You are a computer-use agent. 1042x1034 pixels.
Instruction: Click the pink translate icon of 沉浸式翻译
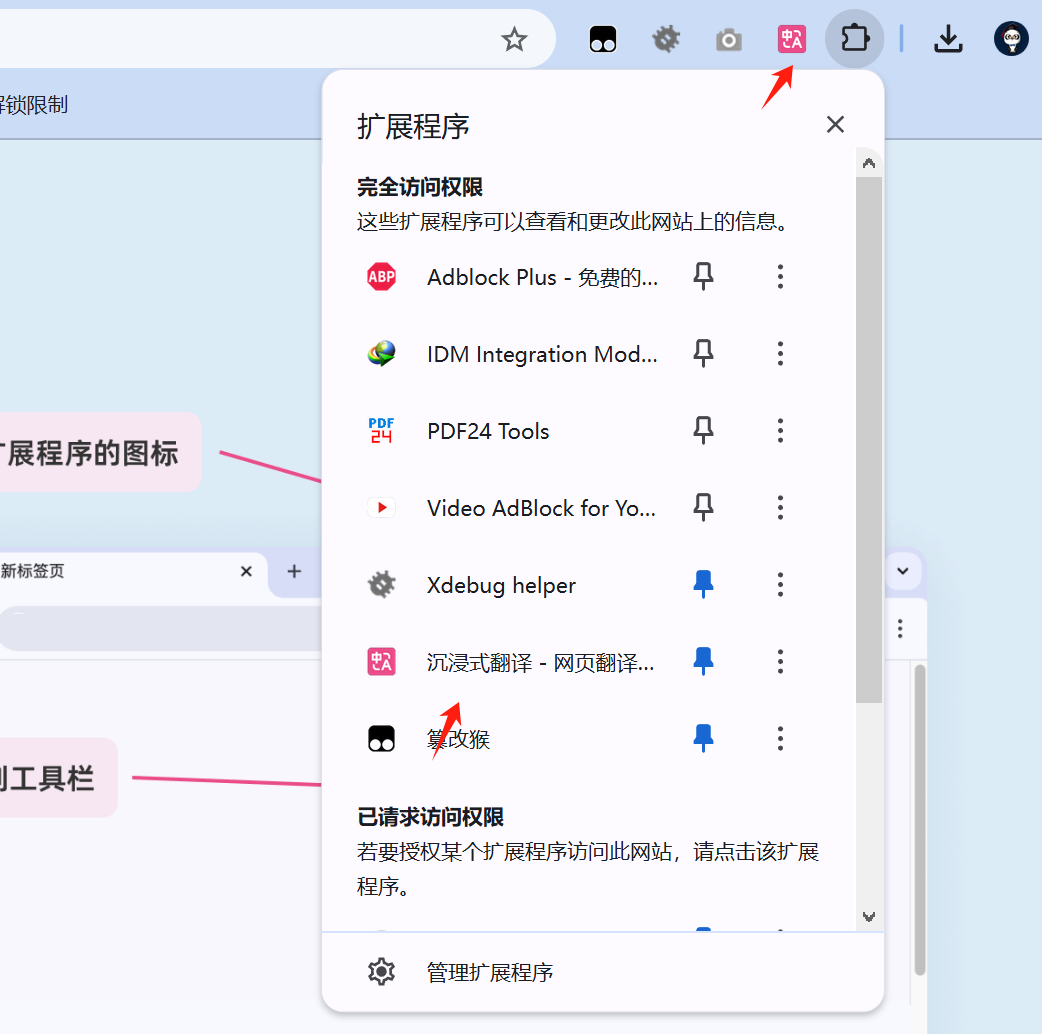pyautogui.click(x=381, y=662)
